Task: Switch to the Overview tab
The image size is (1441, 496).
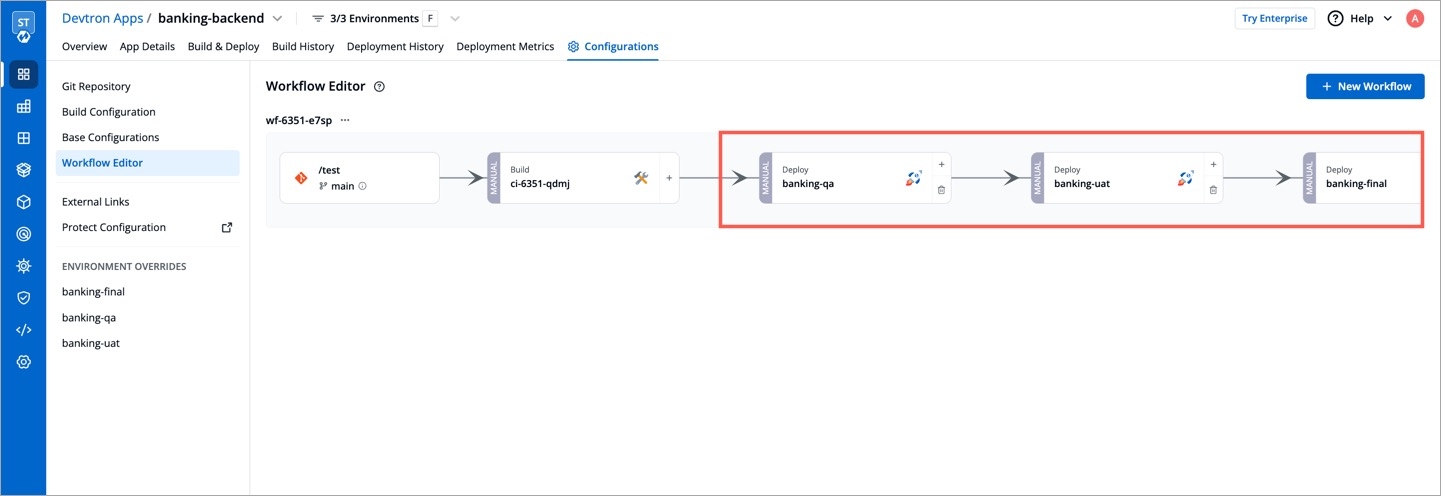Action: click(x=84, y=46)
